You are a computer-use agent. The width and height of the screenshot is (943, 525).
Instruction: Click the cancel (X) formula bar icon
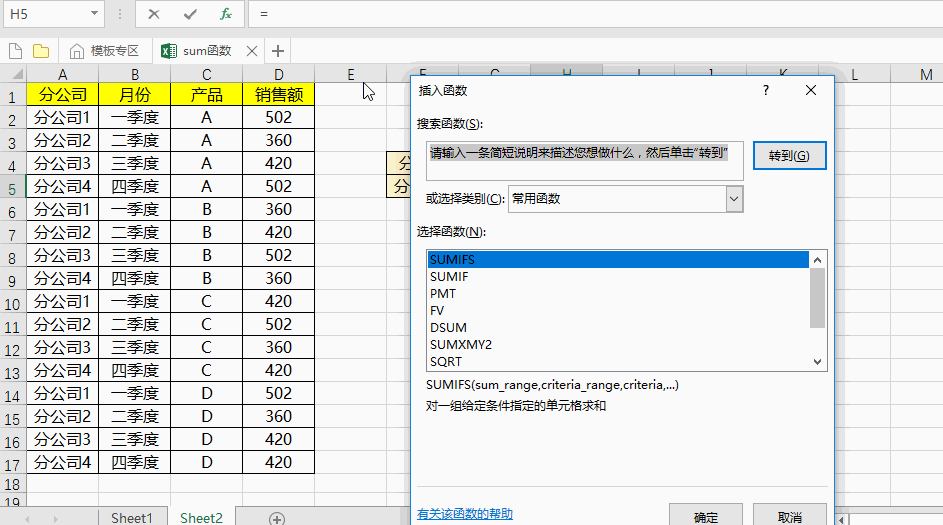point(153,14)
